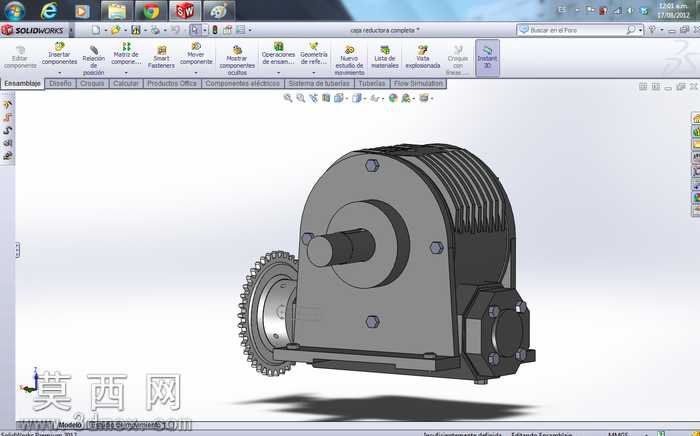Click Hide/show items icon
Screen dimensions: 700x436
(x=374, y=98)
